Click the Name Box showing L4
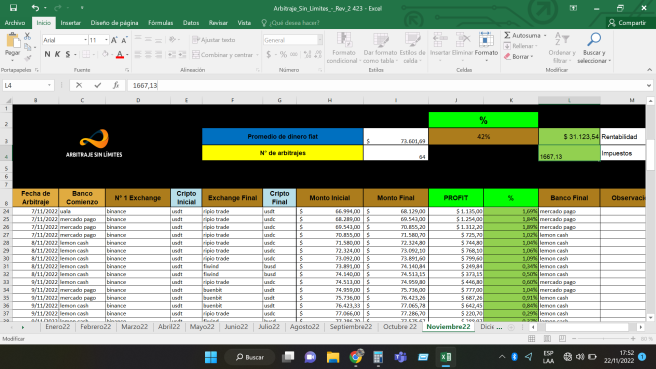This screenshot has width=656, height=369. coord(28,85)
